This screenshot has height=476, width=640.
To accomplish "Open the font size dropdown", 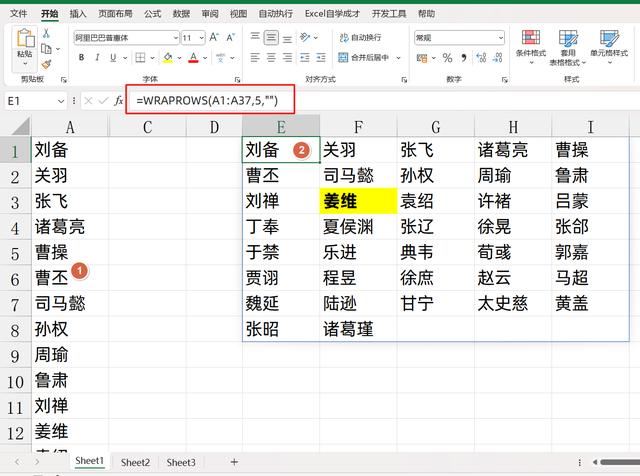I will [x=201, y=38].
